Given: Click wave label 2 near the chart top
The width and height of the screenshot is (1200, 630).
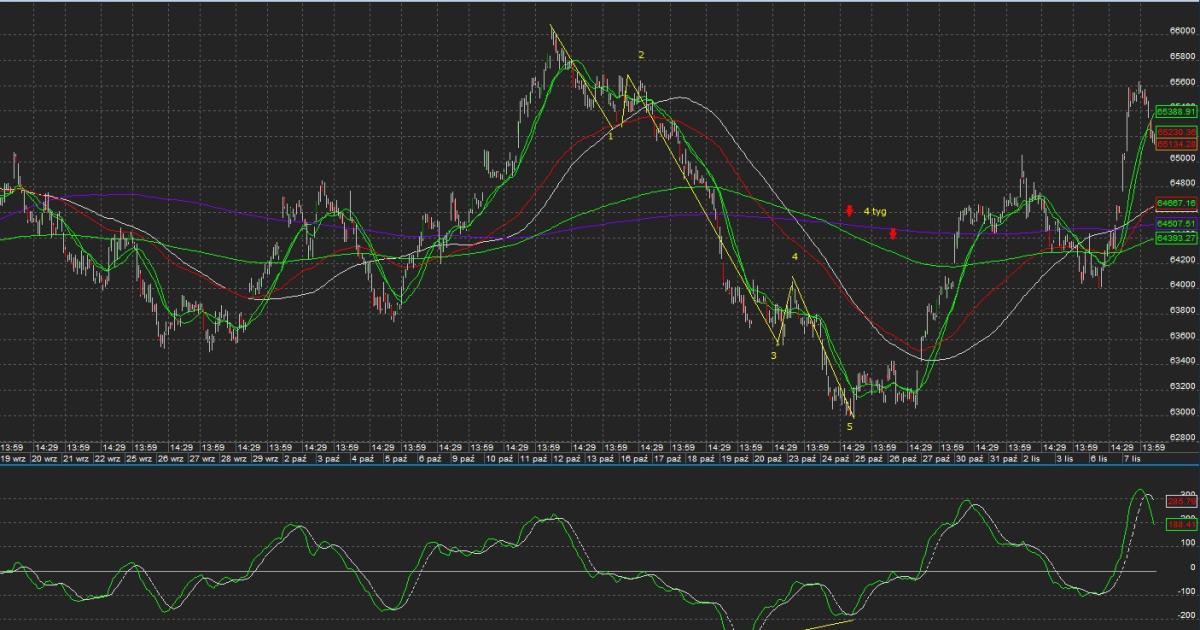Looking at the screenshot, I should coord(641,54).
